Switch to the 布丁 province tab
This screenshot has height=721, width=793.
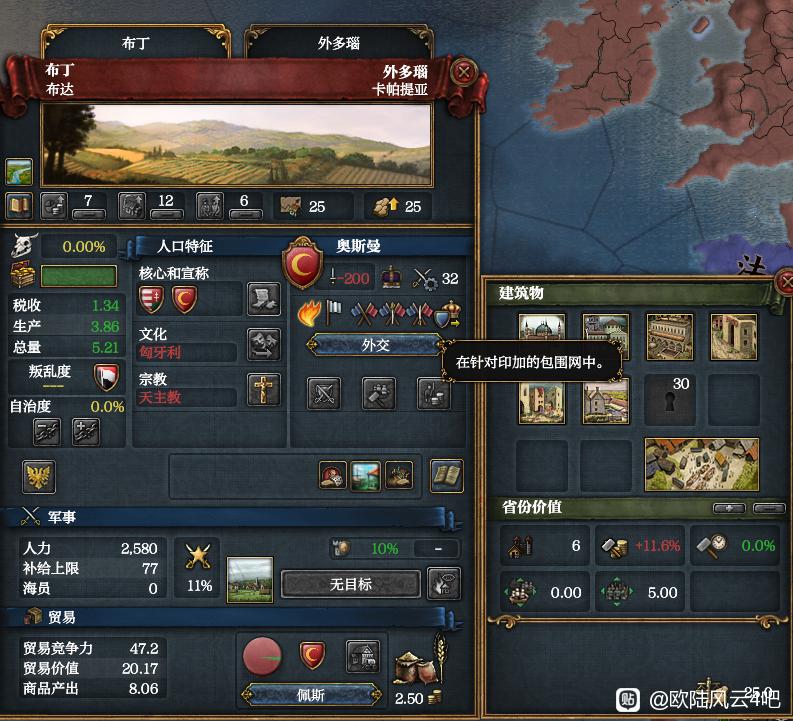pyautogui.click(x=136, y=43)
